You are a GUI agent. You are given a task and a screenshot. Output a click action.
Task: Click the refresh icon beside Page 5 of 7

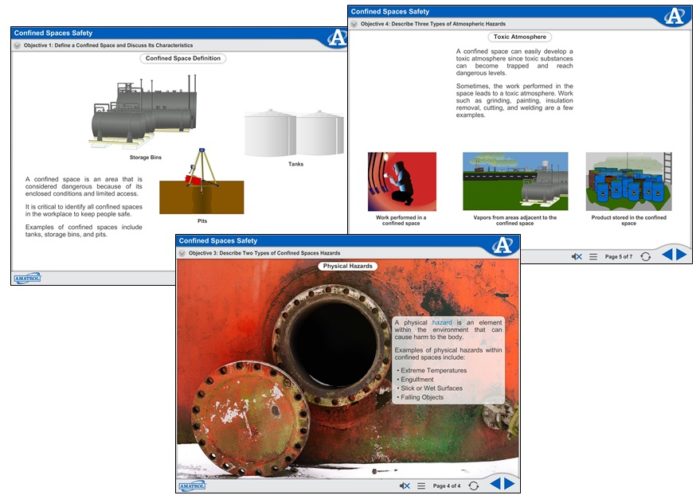(x=646, y=256)
